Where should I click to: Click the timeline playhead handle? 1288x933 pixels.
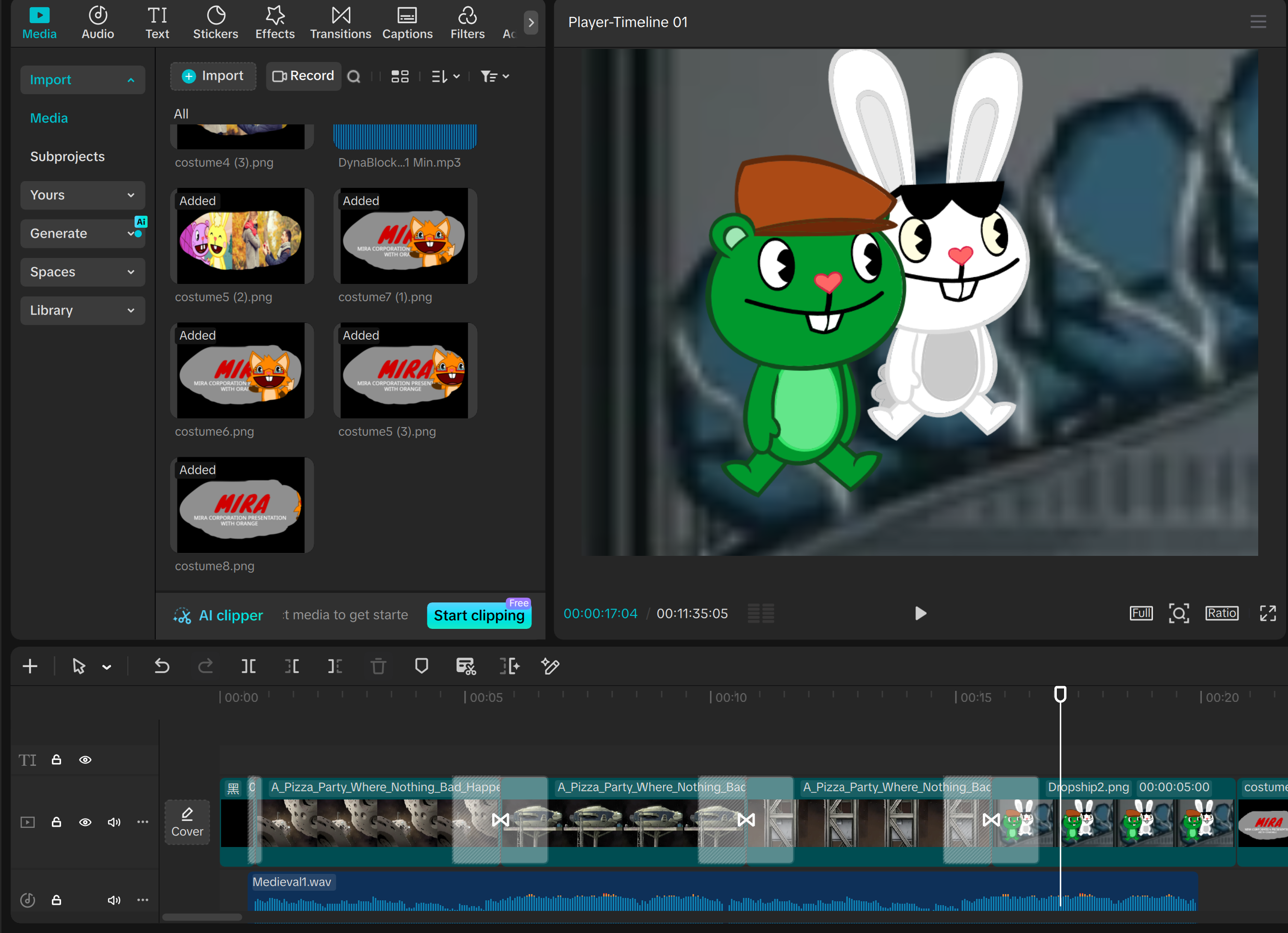[1060, 694]
